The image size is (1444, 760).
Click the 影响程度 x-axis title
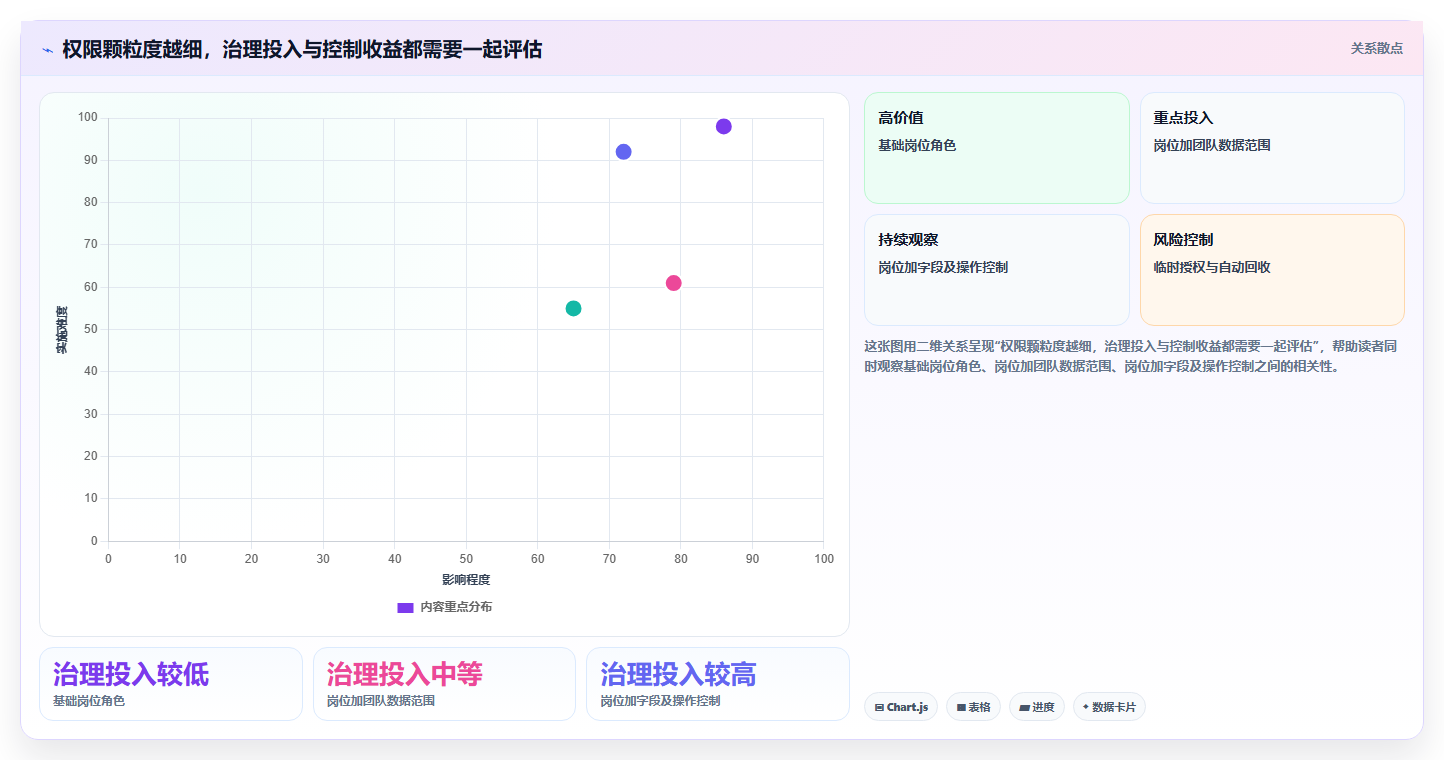(x=466, y=580)
